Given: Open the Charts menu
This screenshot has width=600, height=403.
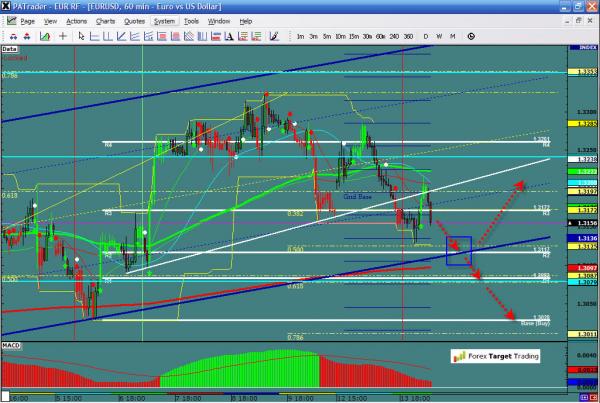Looking at the screenshot, I should coord(105,20).
